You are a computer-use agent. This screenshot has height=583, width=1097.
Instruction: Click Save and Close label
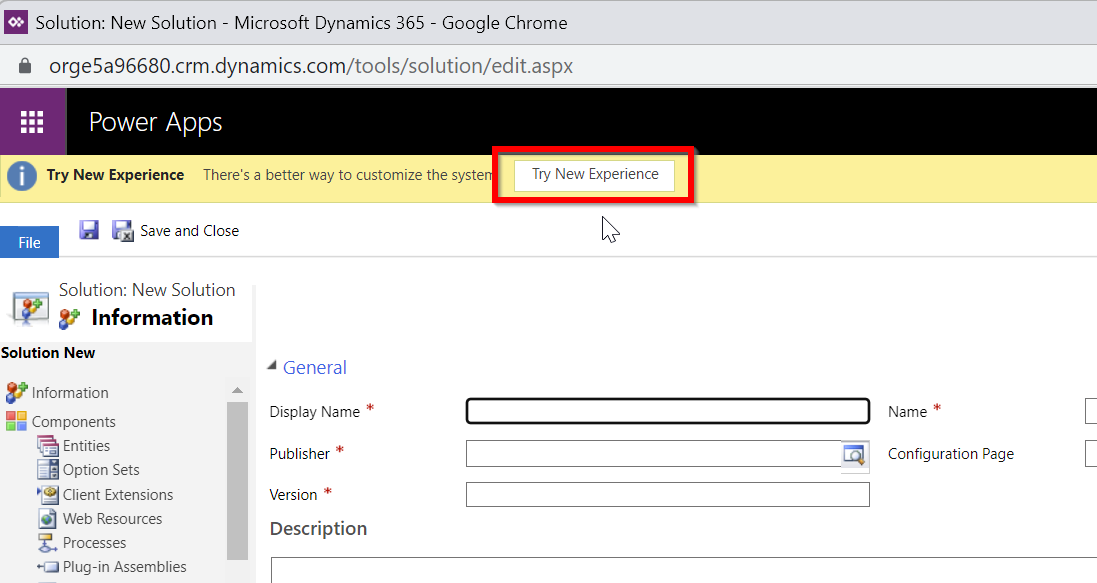coord(190,231)
